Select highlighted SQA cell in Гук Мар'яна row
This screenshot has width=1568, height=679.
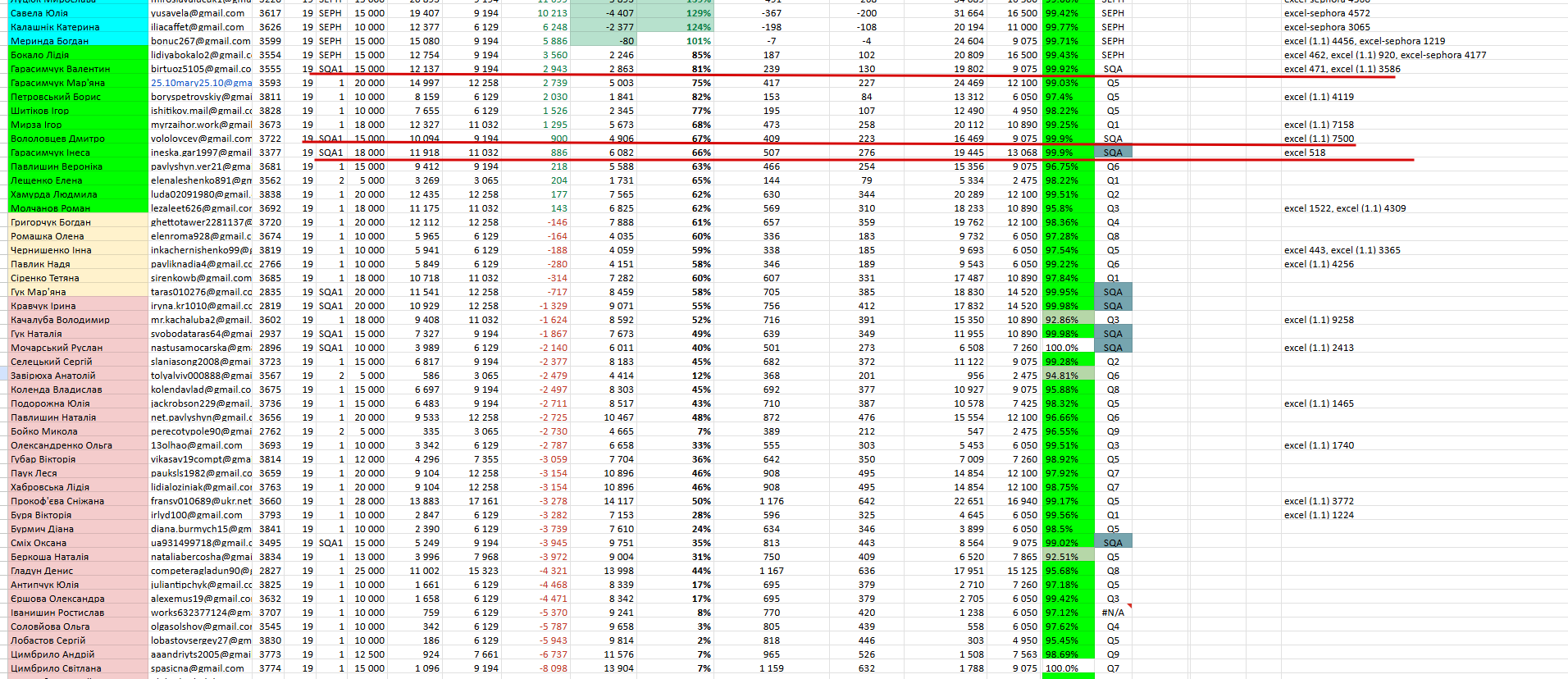pos(1113,292)
